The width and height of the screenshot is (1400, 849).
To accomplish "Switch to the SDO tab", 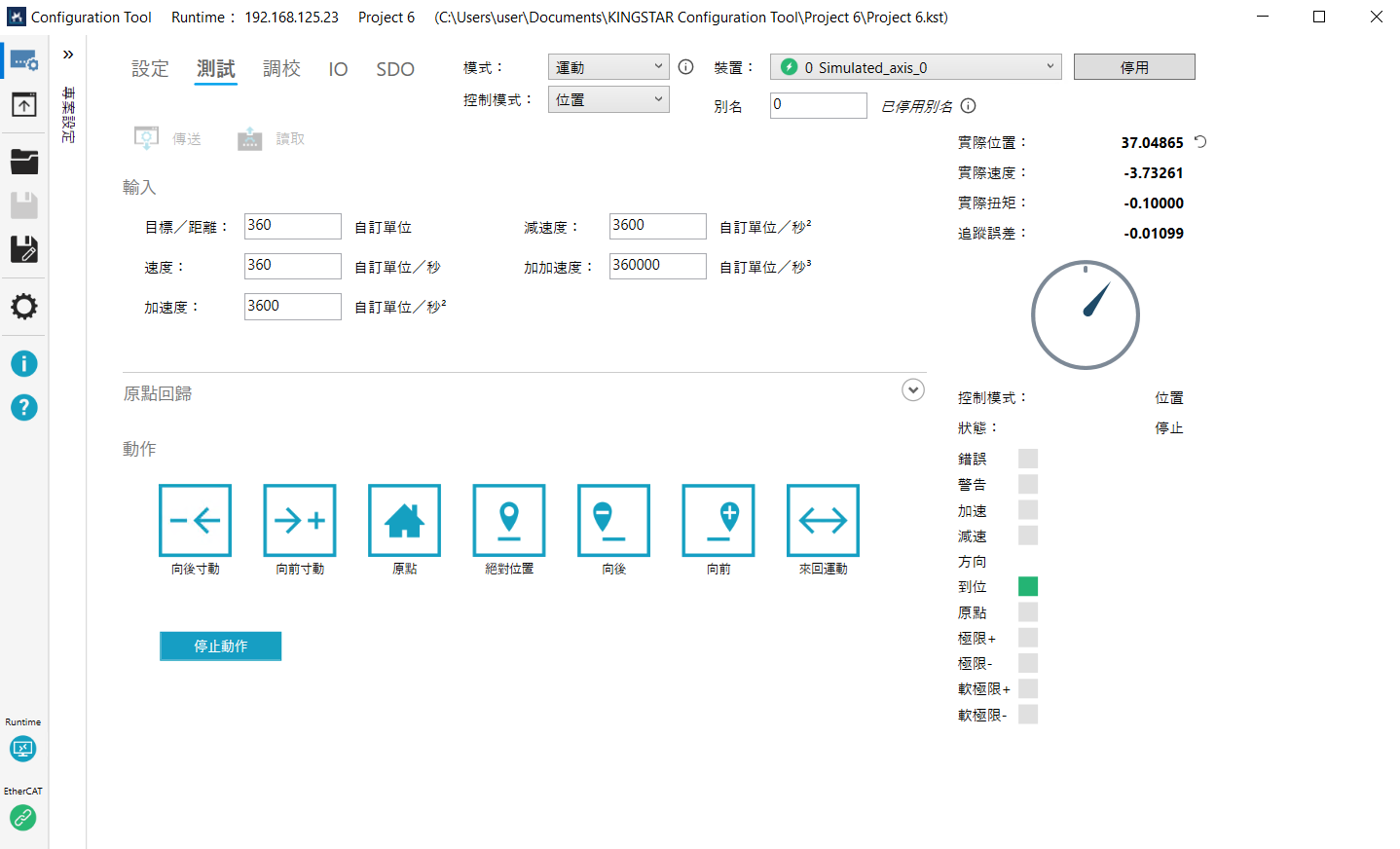I will [395, 69].
